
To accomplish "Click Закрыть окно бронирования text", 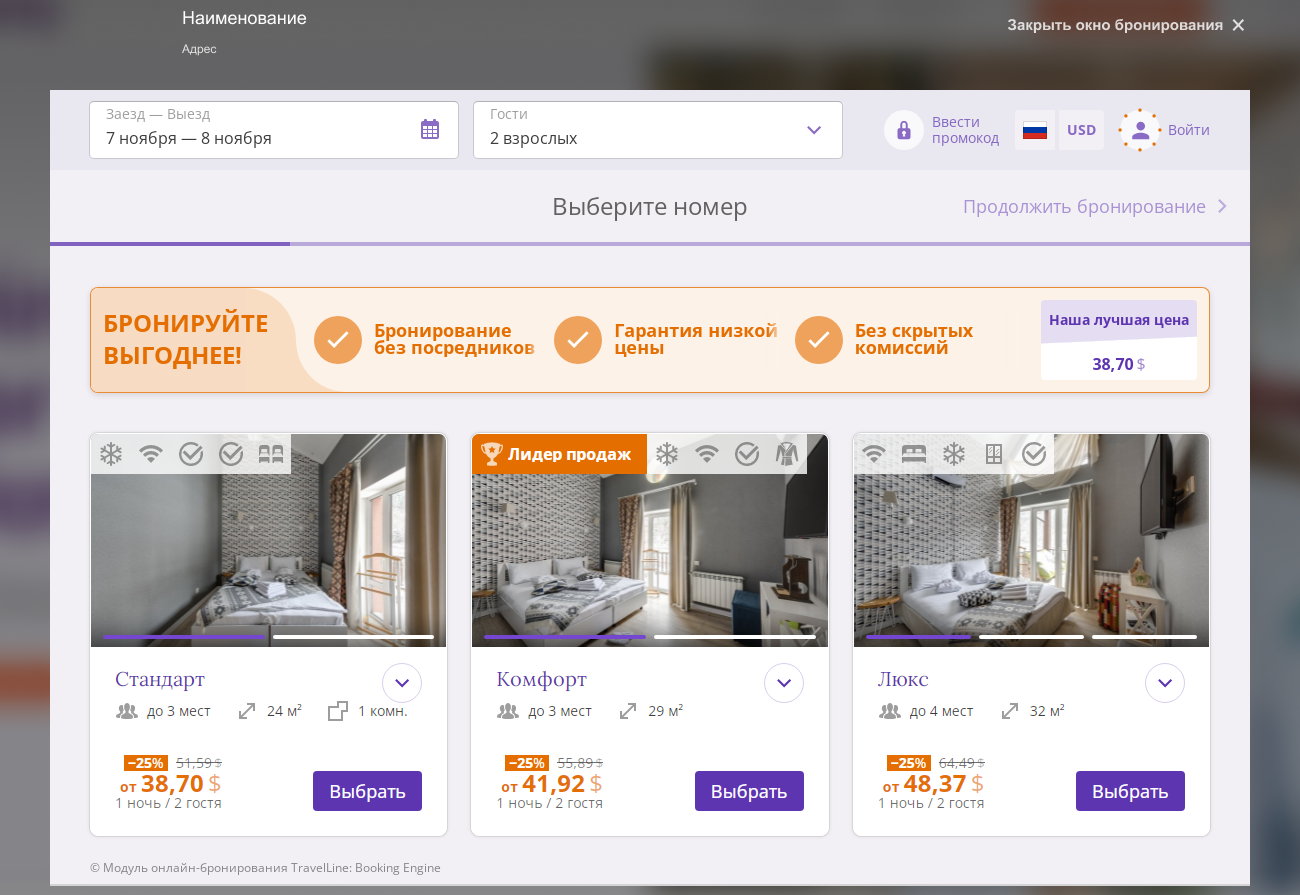I will tap(1114, 25).
